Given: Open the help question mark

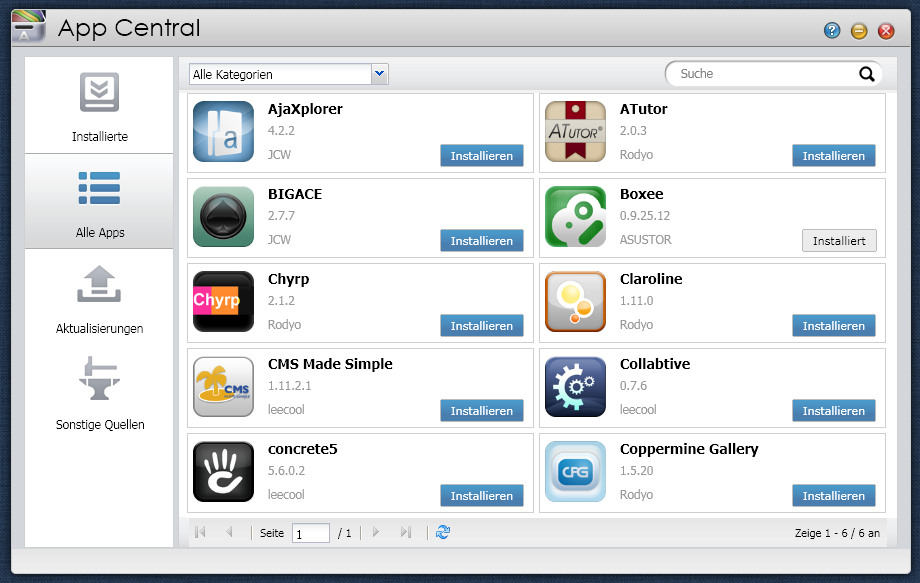Looking at the screenshot, I should [x=832, y=30].
